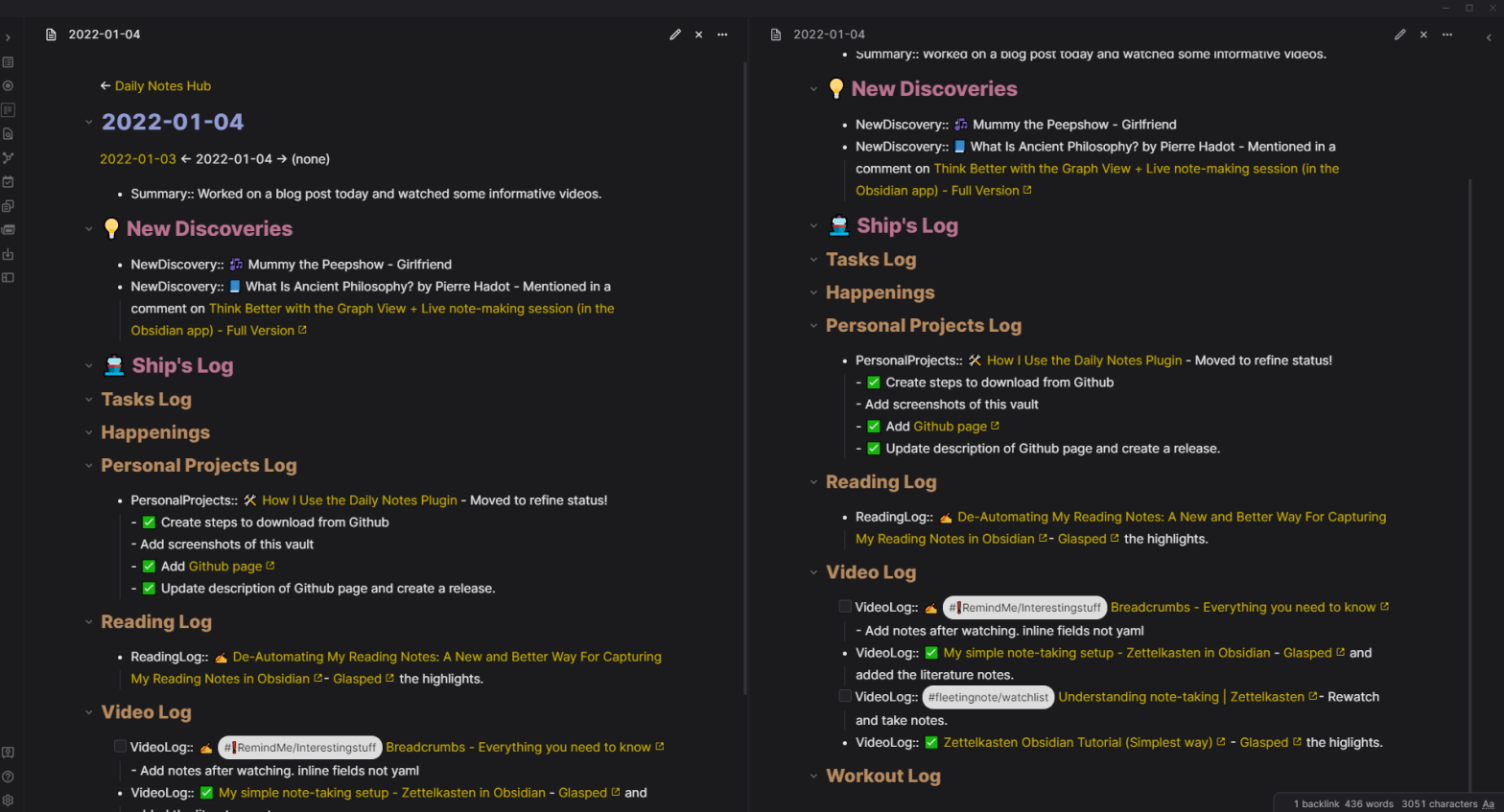Check the Understanding note-taking VideoLog checkbox
This screenshot has height=812, width=1504.
(845, 697)
